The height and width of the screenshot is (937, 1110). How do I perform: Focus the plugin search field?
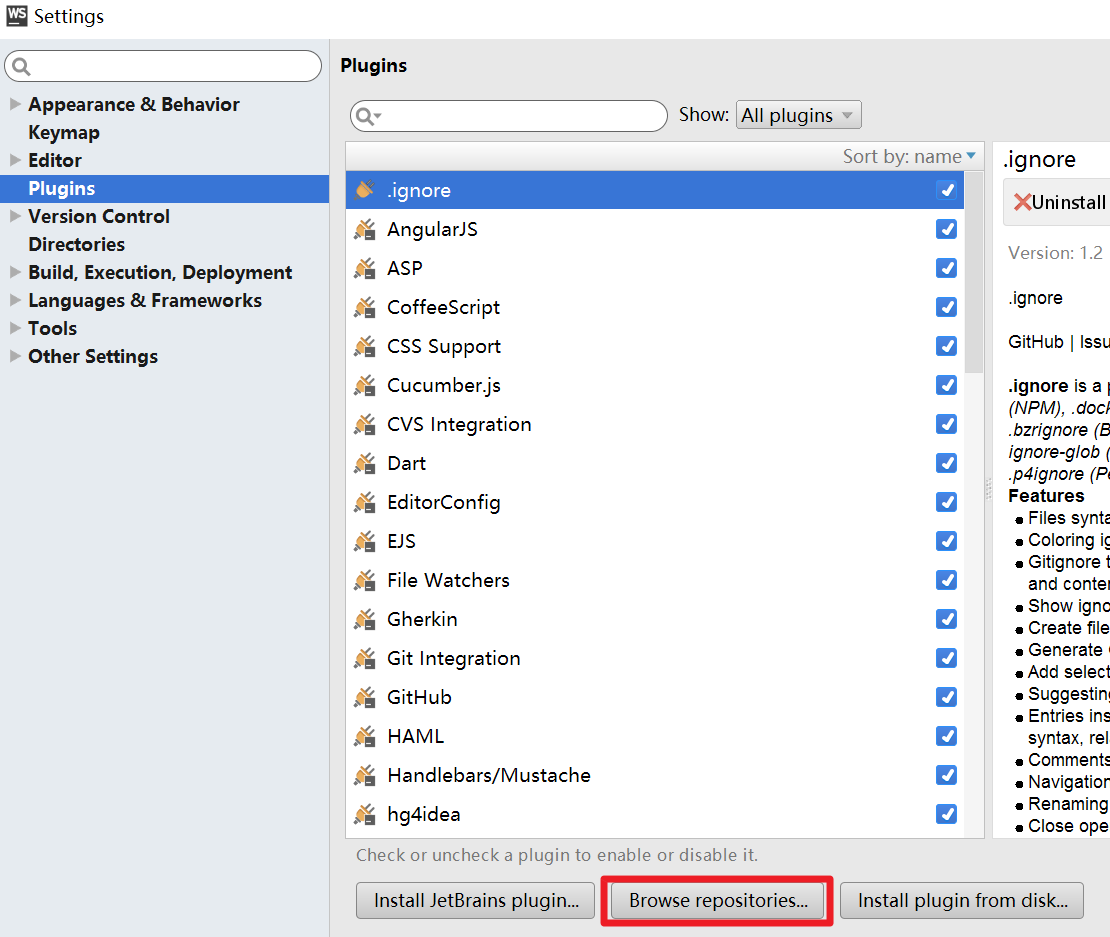508,115
